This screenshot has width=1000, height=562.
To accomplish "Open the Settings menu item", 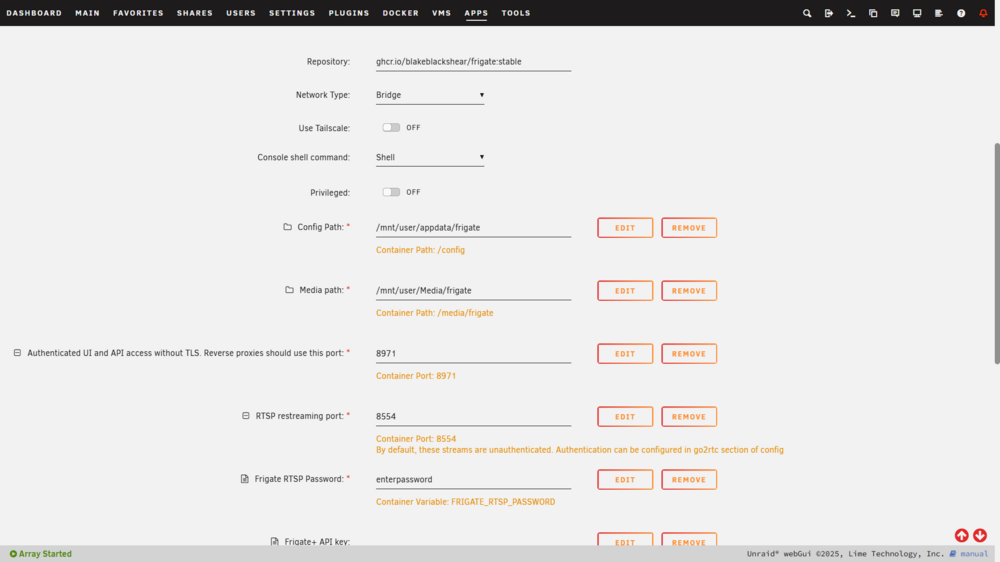I will 292,13.
